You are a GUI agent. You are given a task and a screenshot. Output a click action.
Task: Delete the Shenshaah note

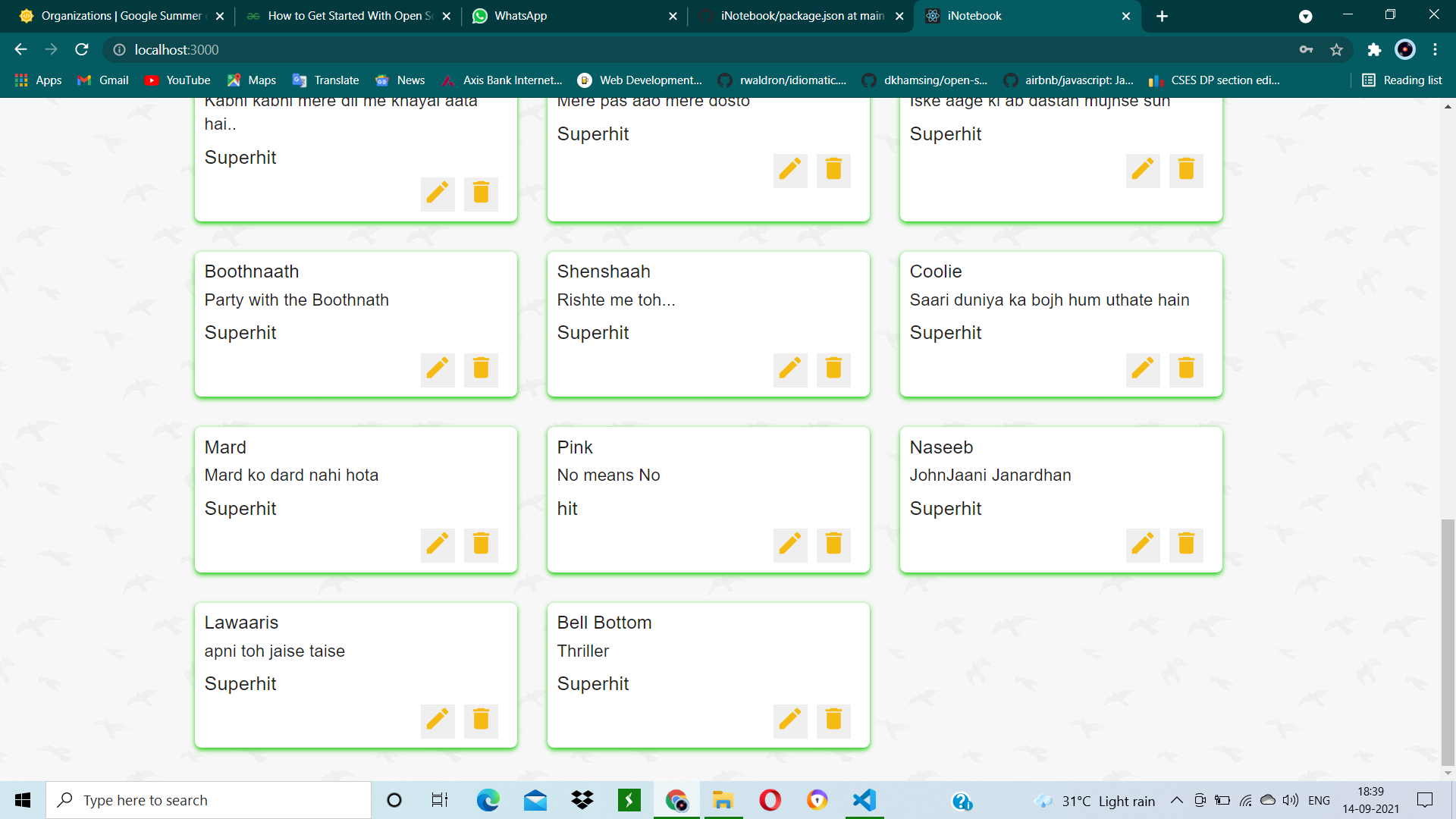(833, 369)
